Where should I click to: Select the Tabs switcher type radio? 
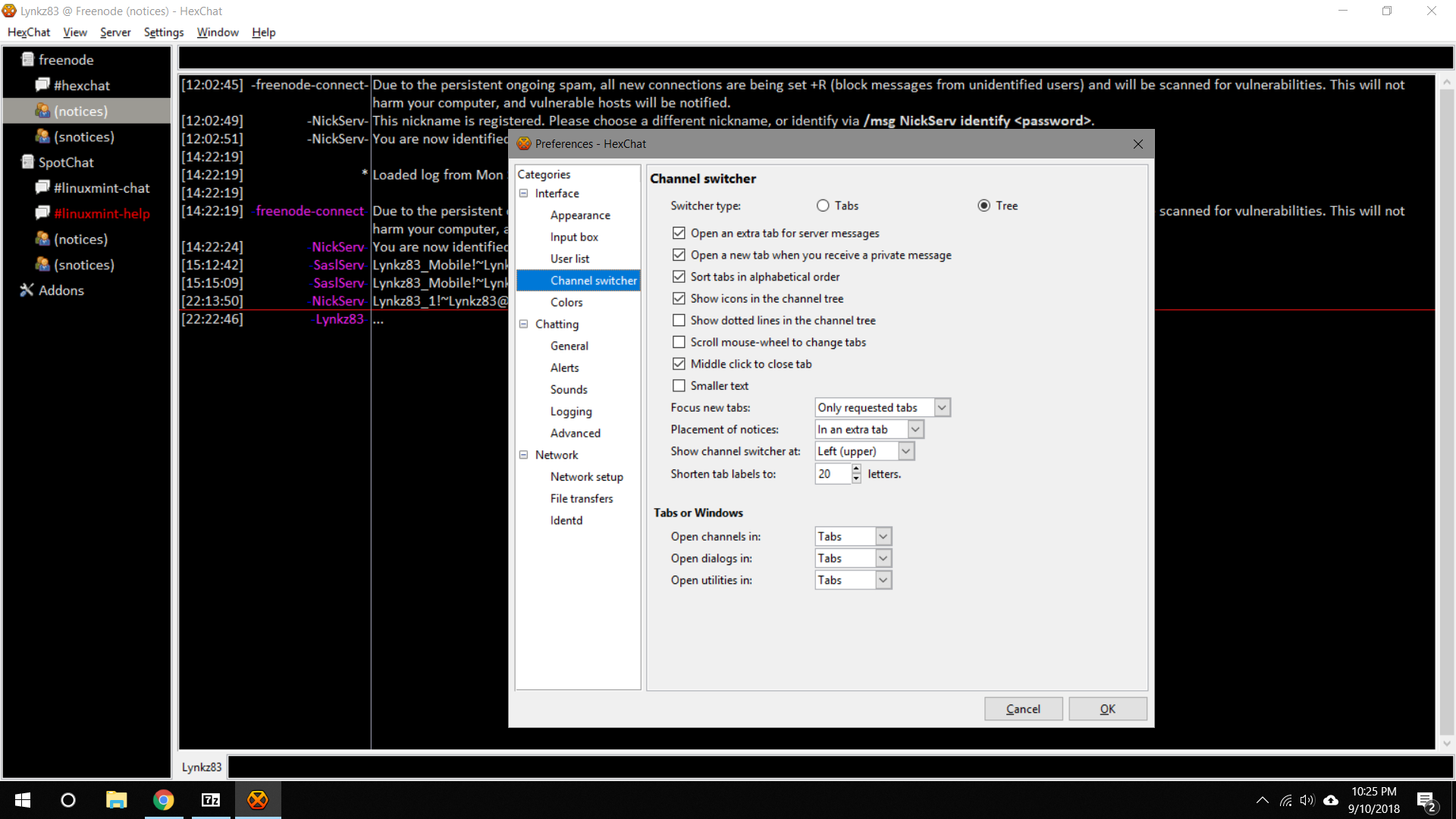click(x=823, y=206)
